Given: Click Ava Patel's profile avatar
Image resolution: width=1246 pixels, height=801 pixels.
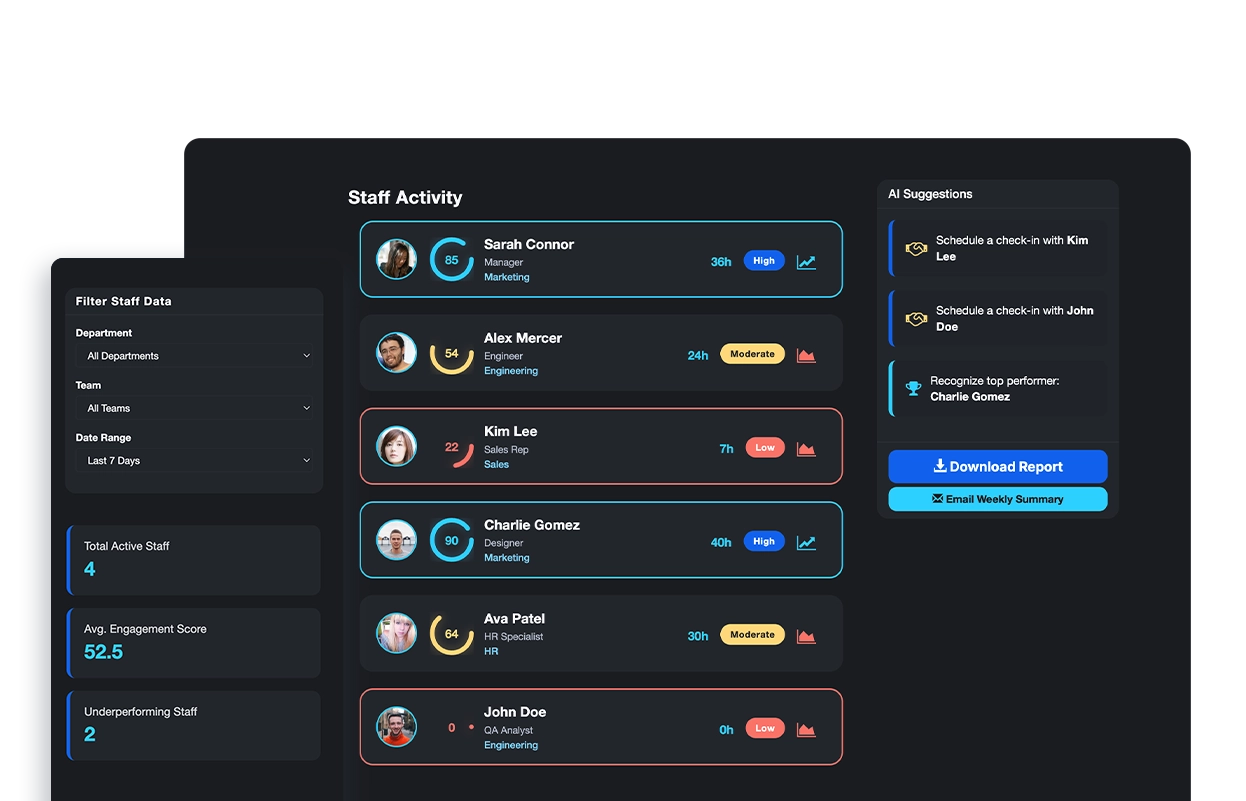Looking at the screenshot, I should pyautogui.click(x=396, y=633).
